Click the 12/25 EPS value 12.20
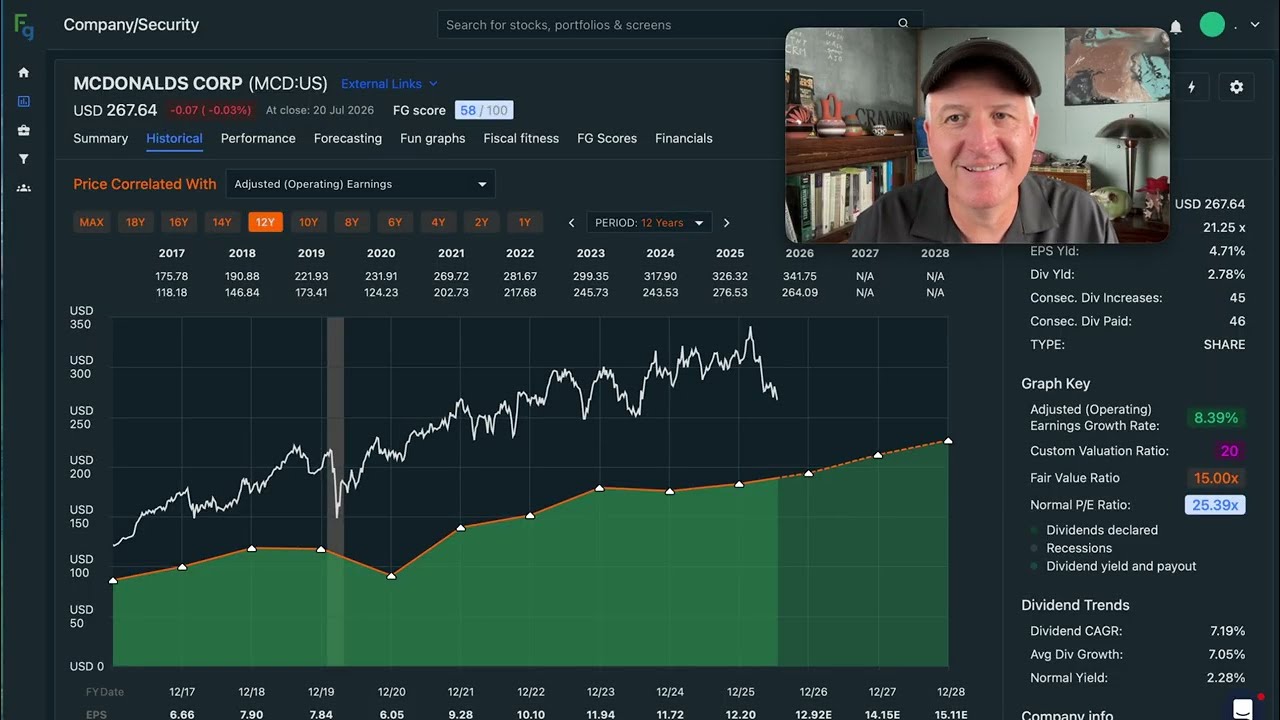The image size is (1280, 720). 740,714
